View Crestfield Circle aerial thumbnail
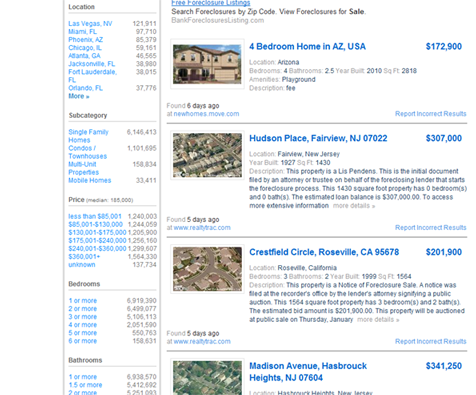Viewport: 476px width, 395px height. point(207,269)
